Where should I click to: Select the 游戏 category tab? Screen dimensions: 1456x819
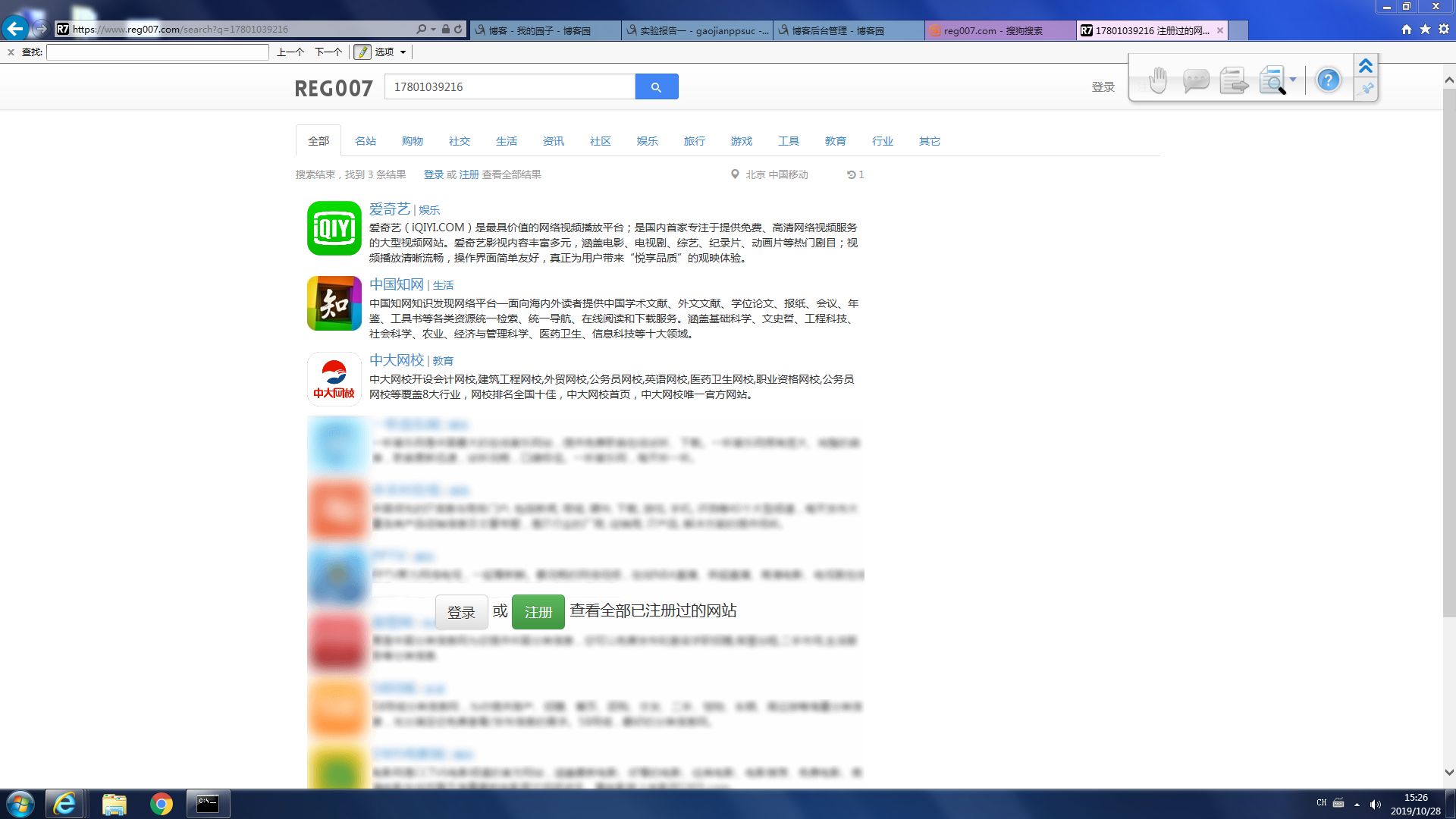741,141
